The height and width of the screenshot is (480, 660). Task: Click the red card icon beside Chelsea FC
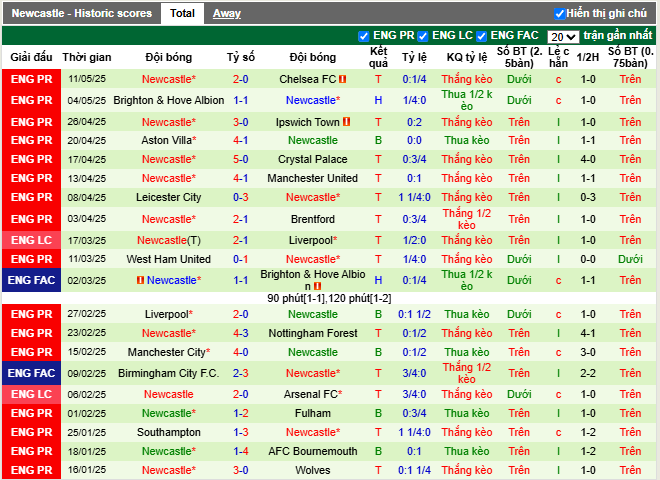click(x=343, y=79)
